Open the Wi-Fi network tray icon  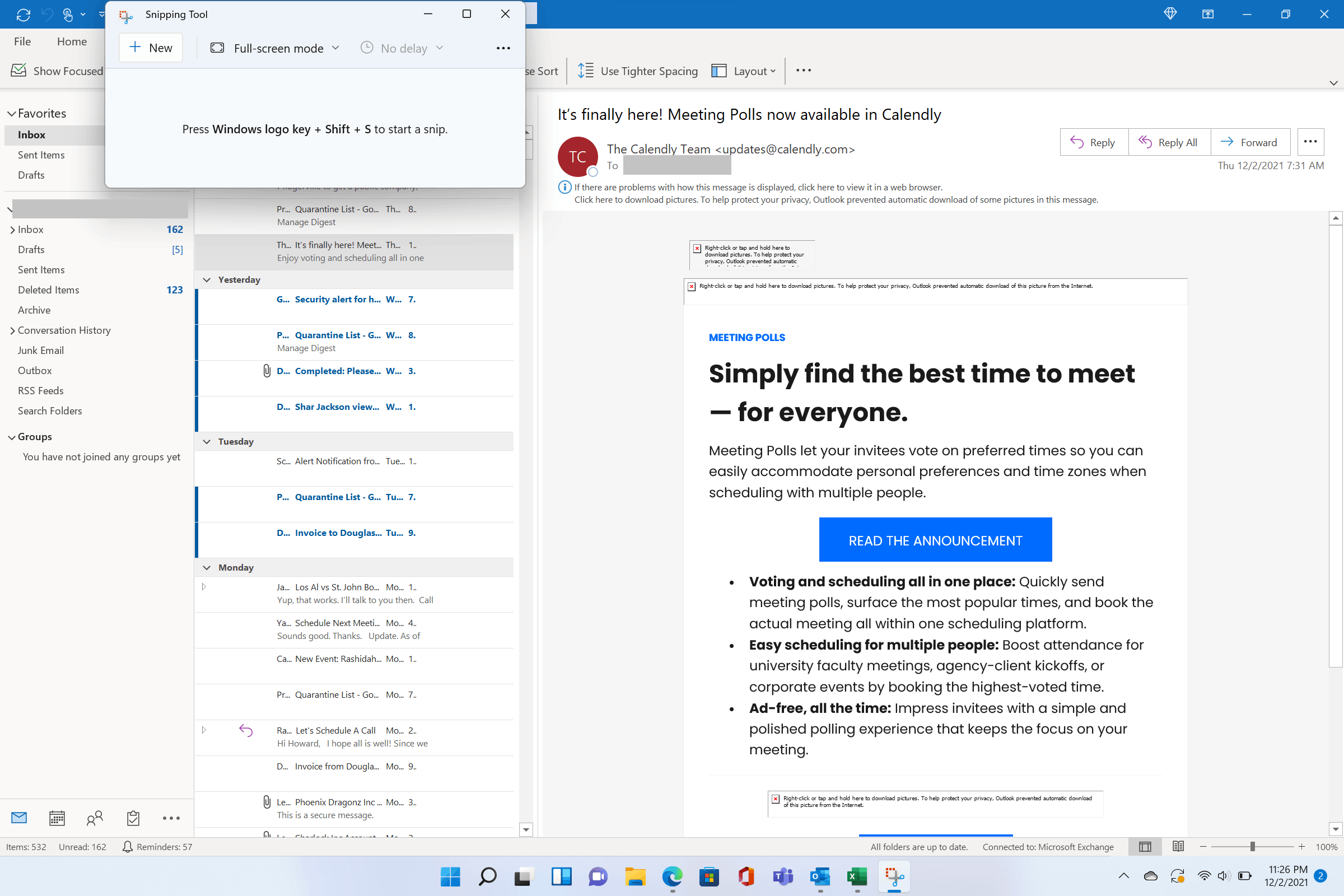1204,875
